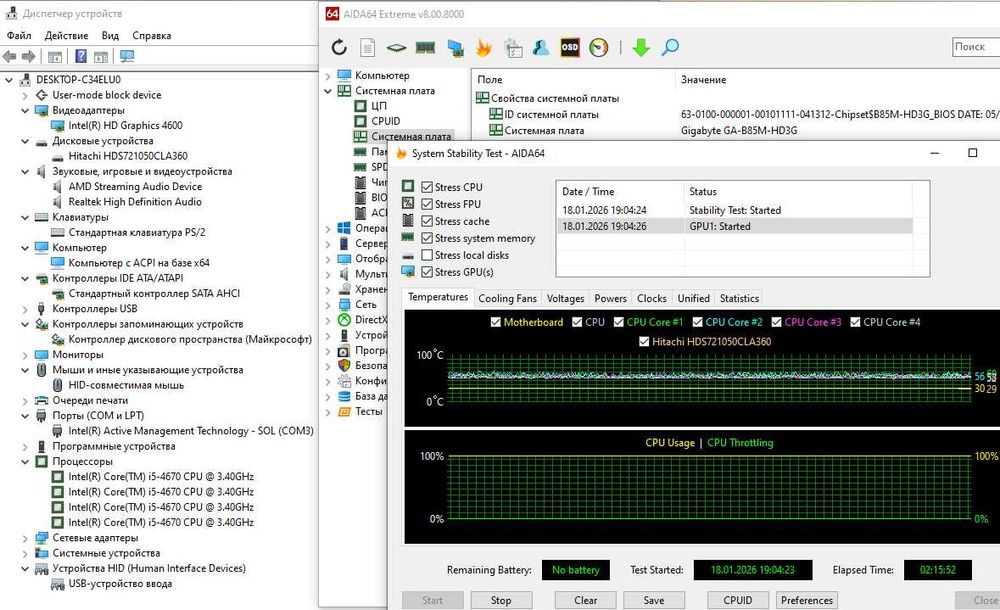Launch stability test via flame toolbar icon

(x=483, y=47)
